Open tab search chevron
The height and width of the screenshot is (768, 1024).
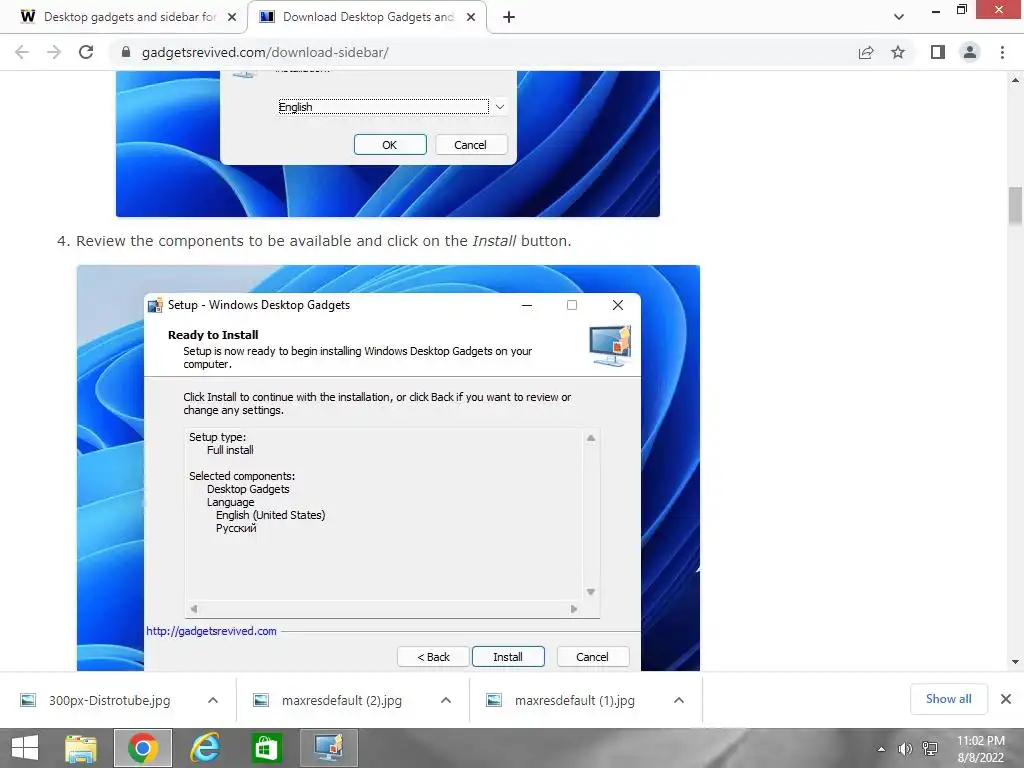click(x=899, y=17)
